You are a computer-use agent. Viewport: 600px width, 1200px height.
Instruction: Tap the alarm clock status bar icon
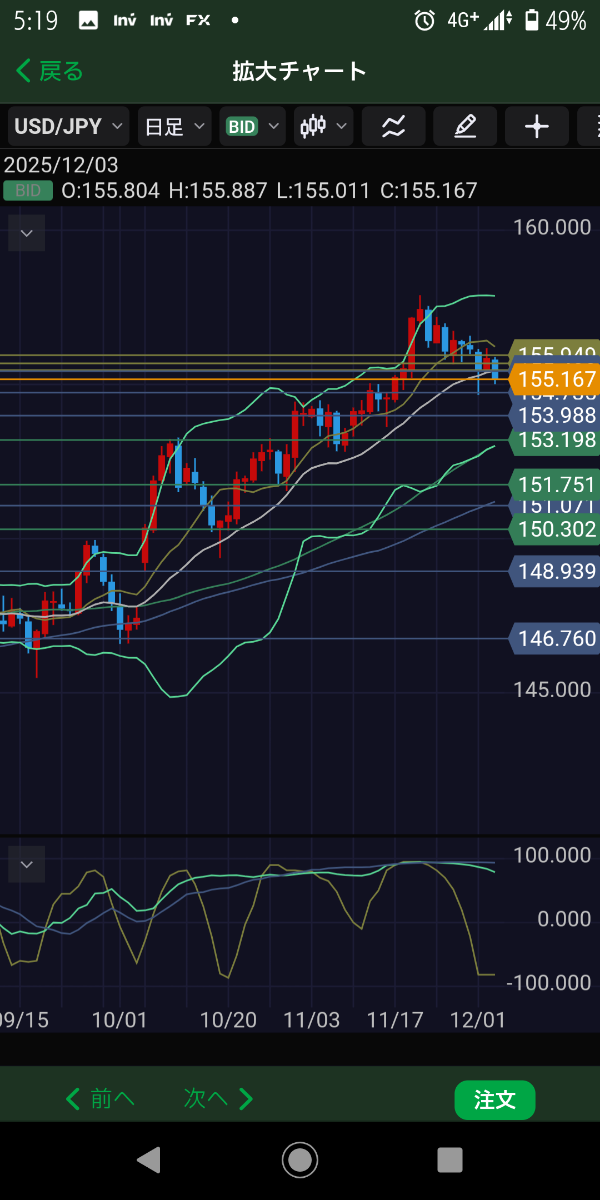pyautogui.click(x=425, y=20)
